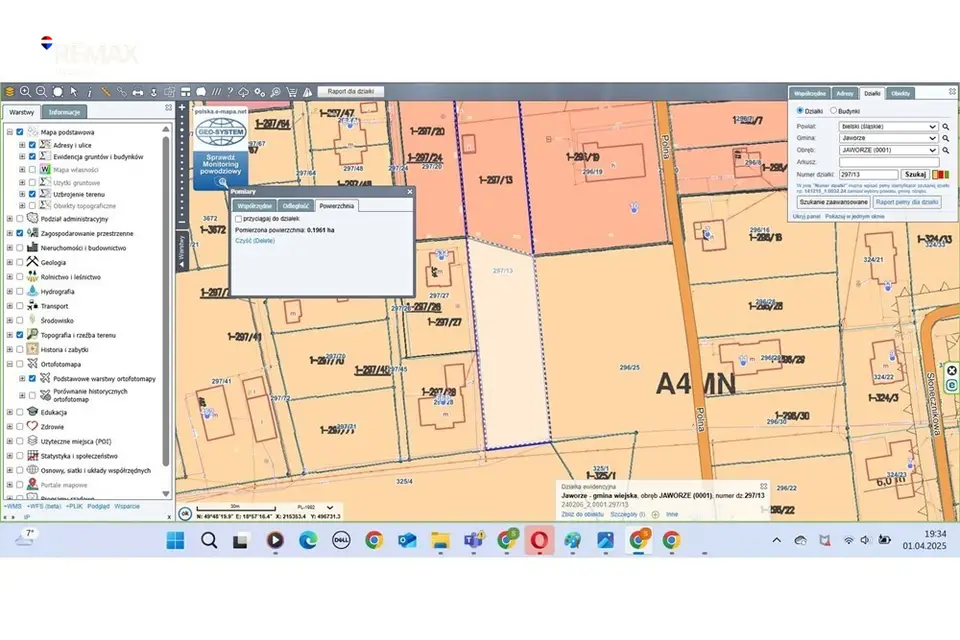Image resolution: width=960 pixels, height=640 pixels.
Task: Expand the Transport layer group
Action: tap(10, 306)
